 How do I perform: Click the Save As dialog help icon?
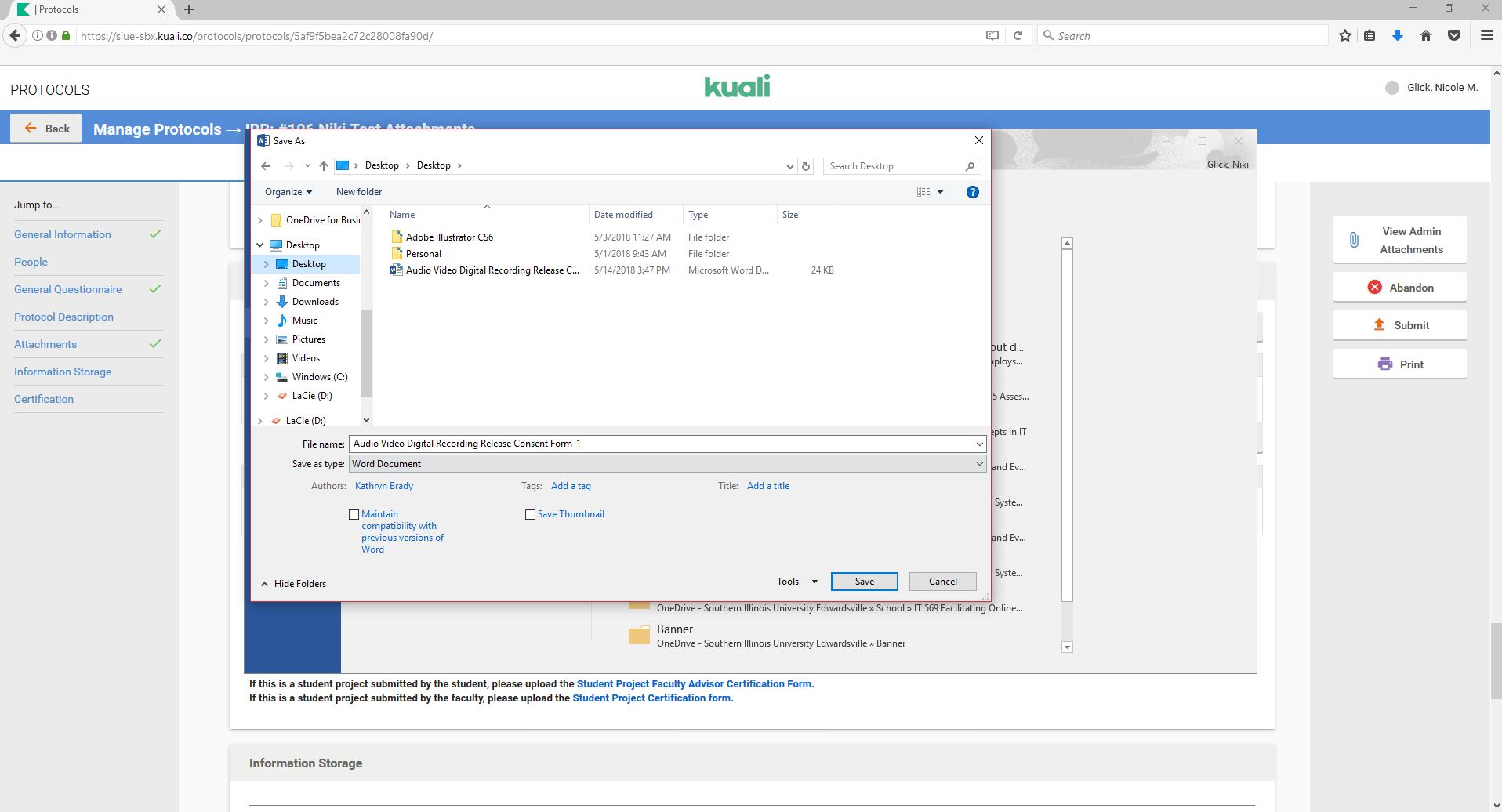click(972, 192)
